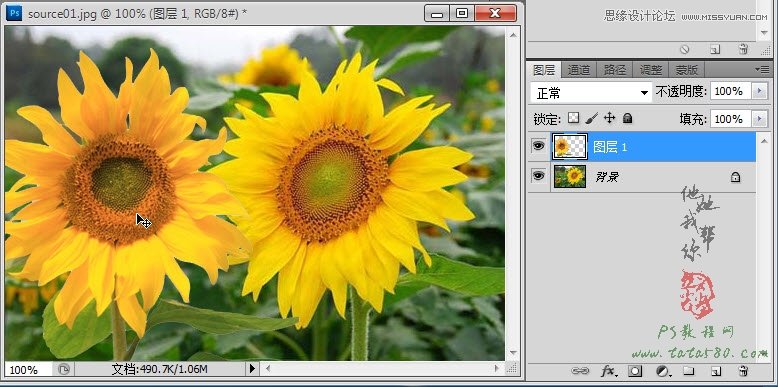This screenshot has height=387, width=778.
Task: Create new layer in Layers panel footer
Action: [715, 371]
